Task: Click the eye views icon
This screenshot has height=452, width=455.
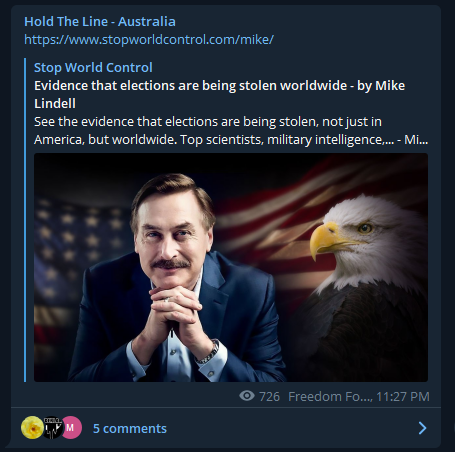Action: tap(247, 396)
